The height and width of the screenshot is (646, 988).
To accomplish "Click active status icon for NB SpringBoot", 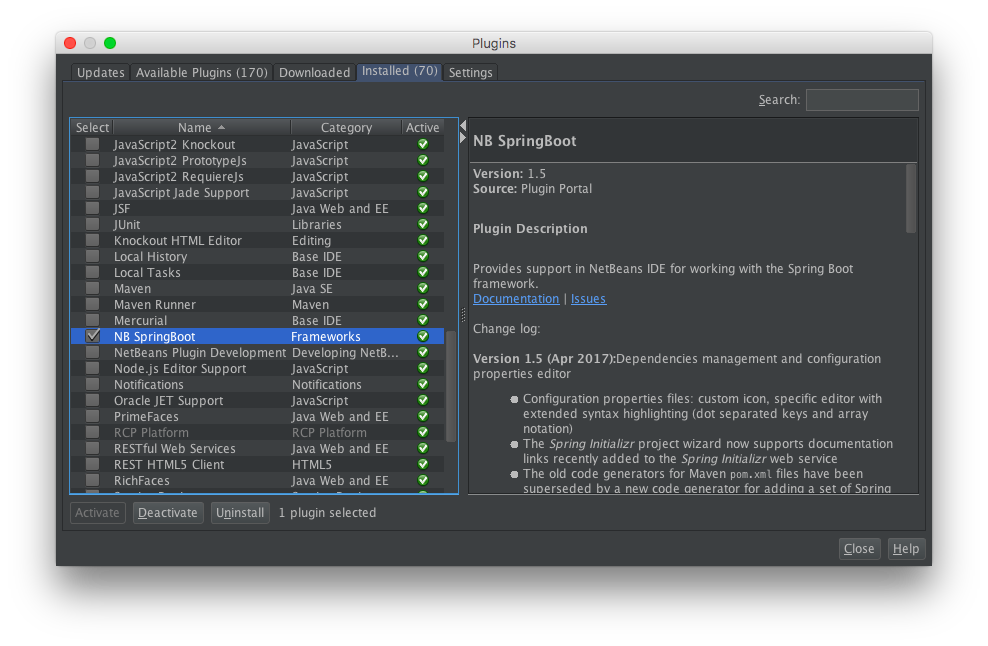I will [x=423, y=337].
